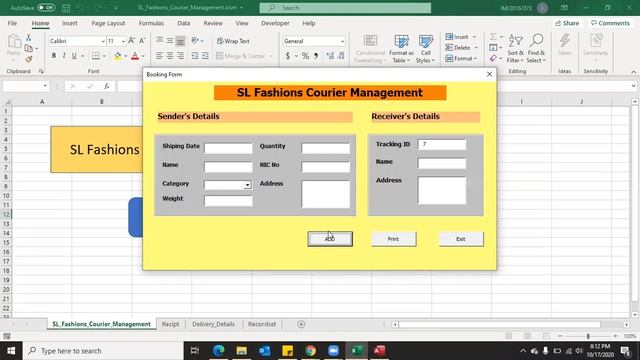The image size is (640, 360).
Task: Click the Comments button
Action: (x=610, y=23)
